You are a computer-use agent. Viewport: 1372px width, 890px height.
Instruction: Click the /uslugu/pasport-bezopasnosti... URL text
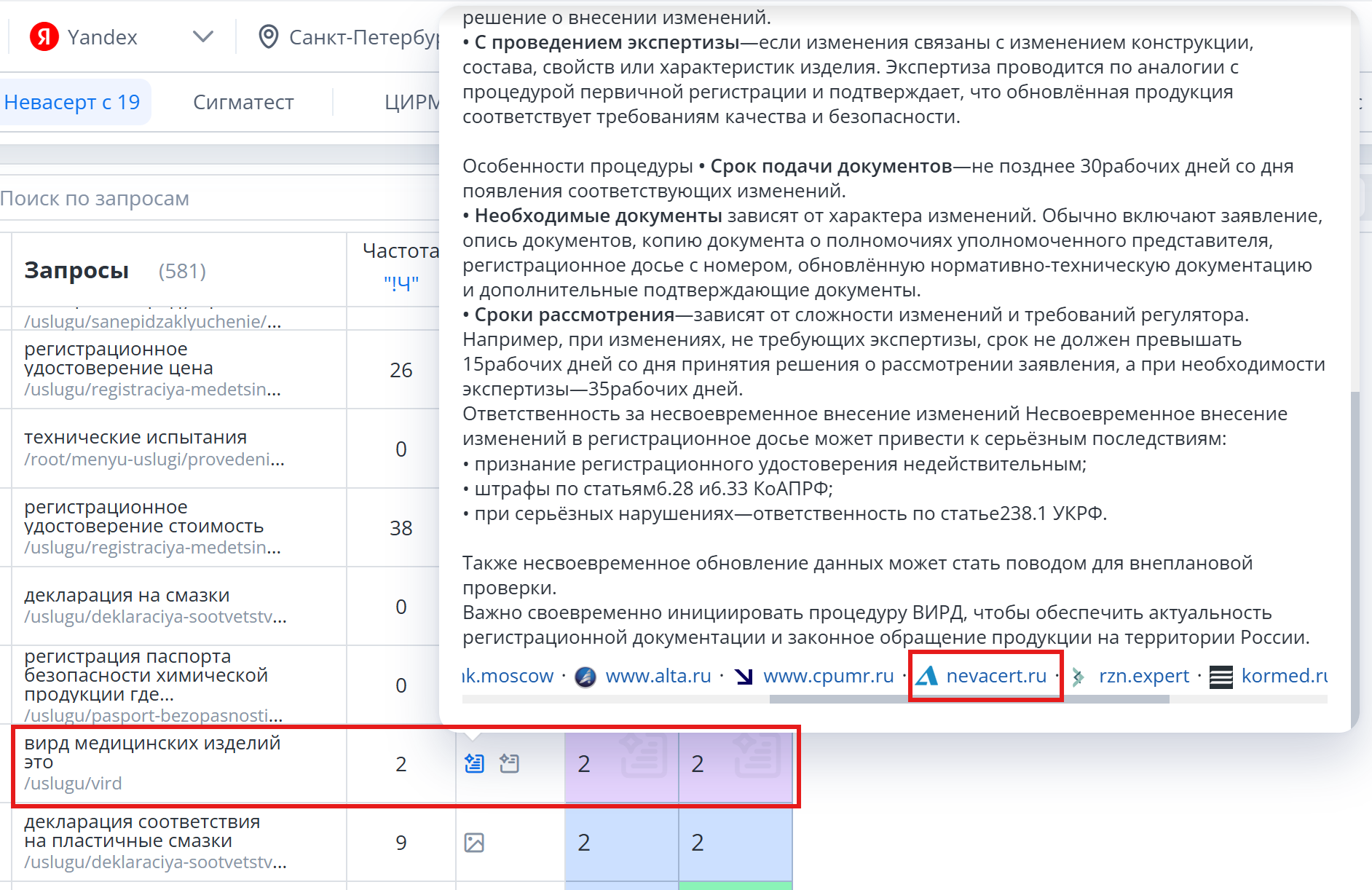tap(153, 715)
